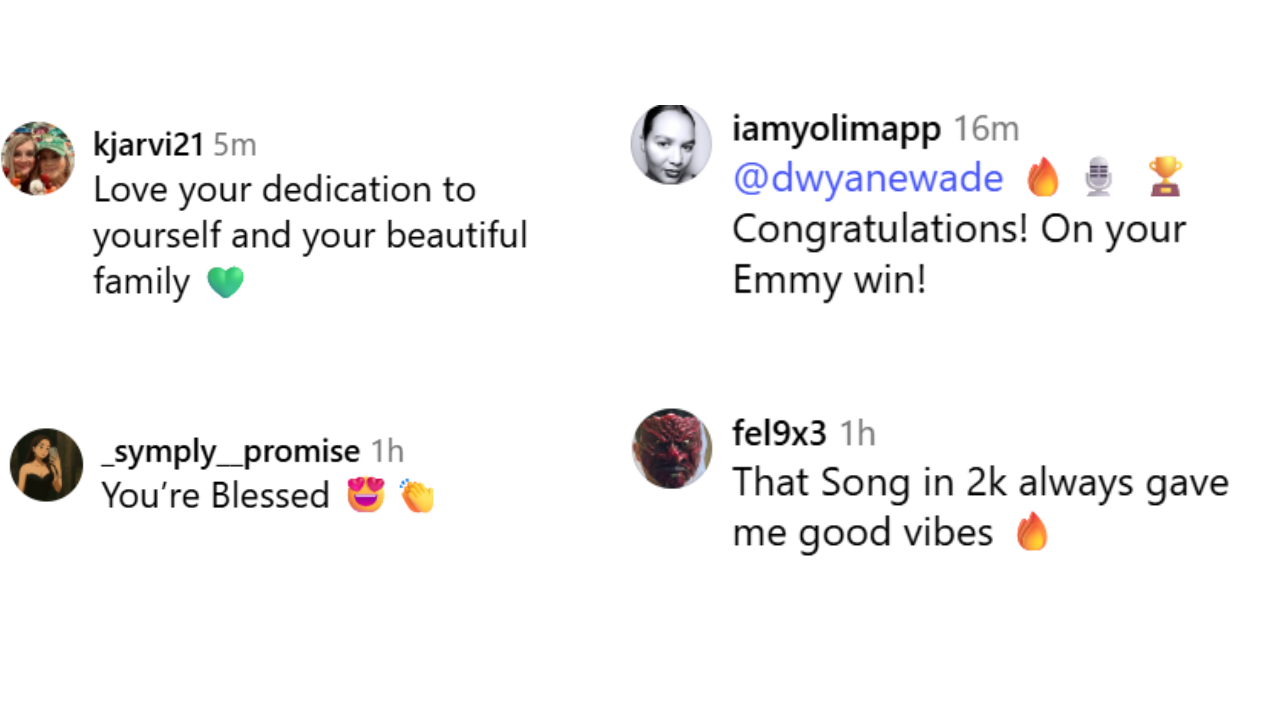Viewport: 1280px width, 720px height.
Task: Click the iamyolimapp username
Action: 836,129
